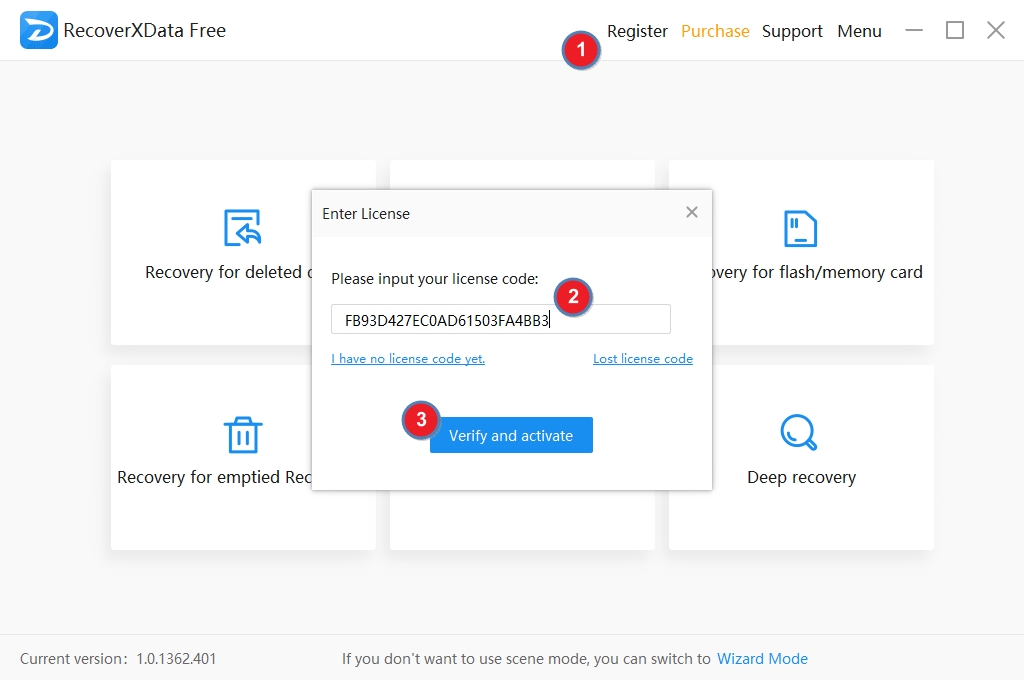
Task: Select the Deep recovery label
Action: [x=801, y=477]
